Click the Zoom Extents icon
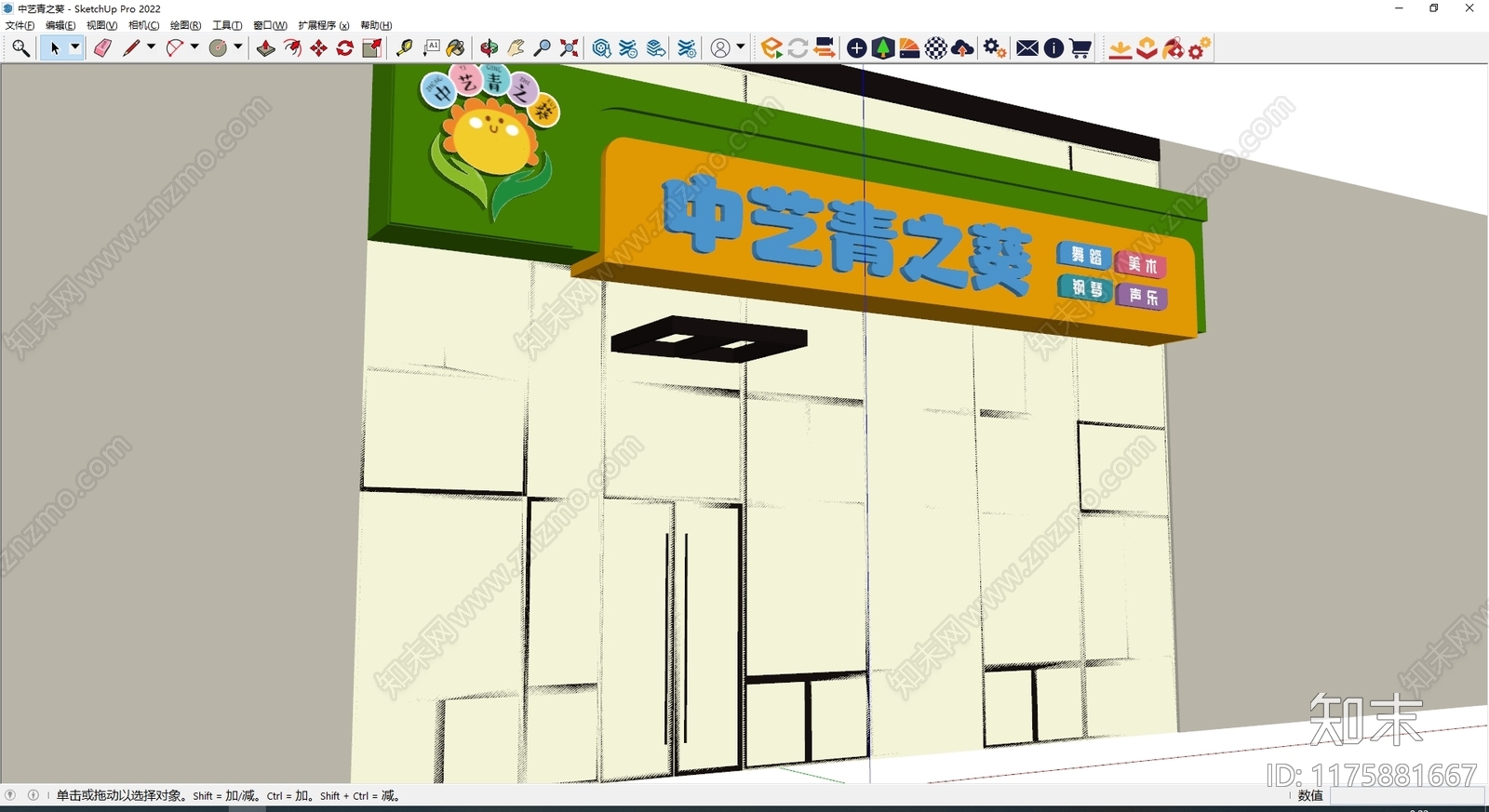 click(569, 48)
